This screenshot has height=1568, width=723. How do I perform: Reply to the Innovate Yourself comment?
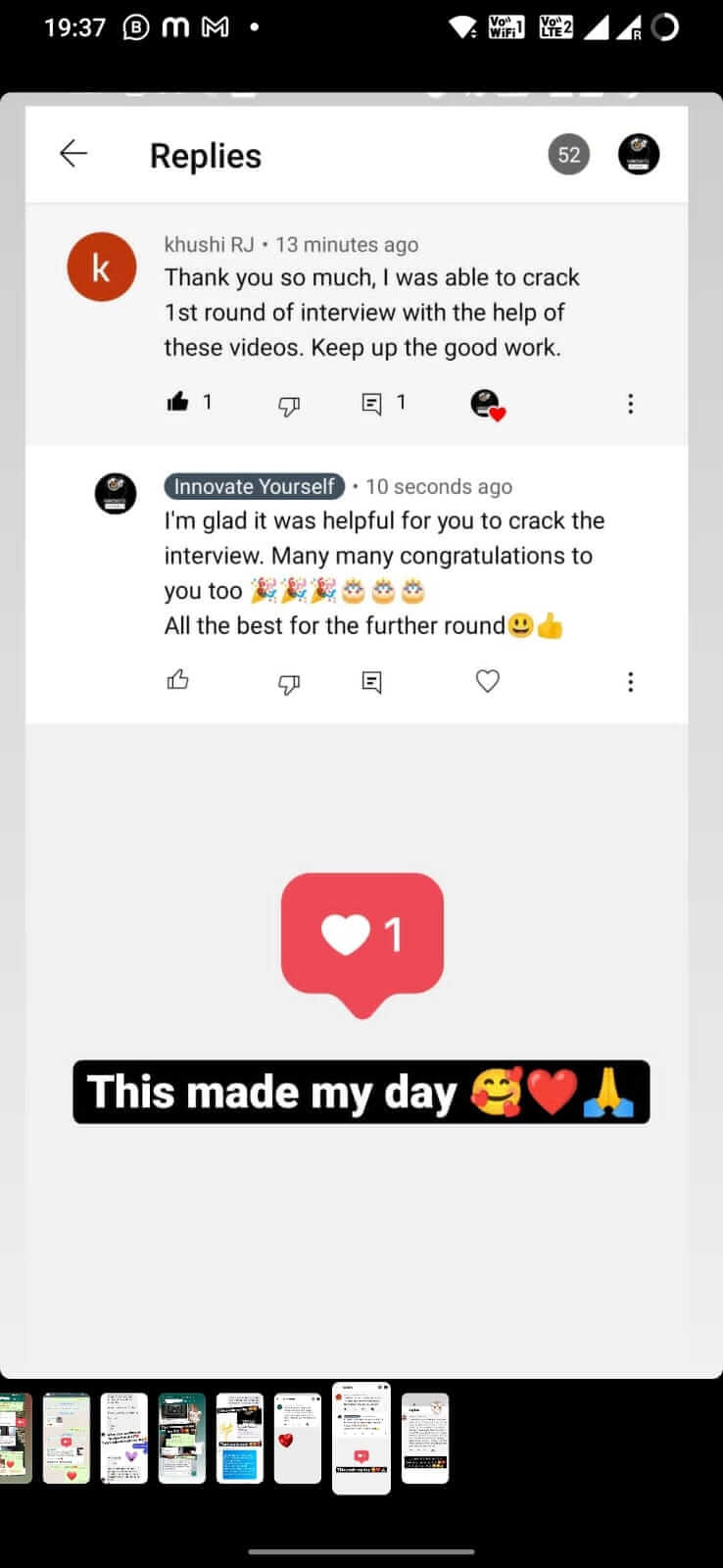click(371, 682)
